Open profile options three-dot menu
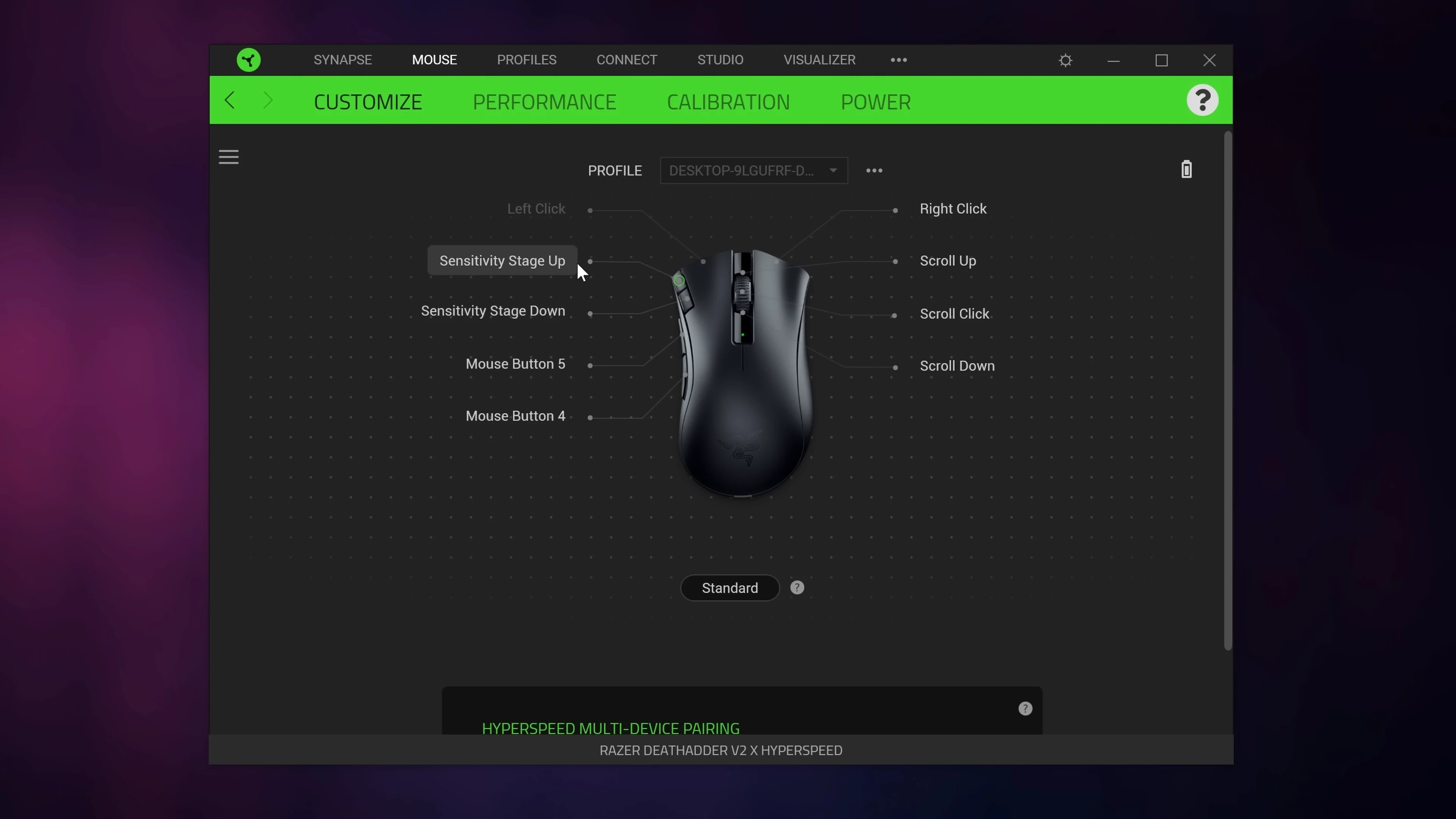1456x819 pixels. (874, 171)
